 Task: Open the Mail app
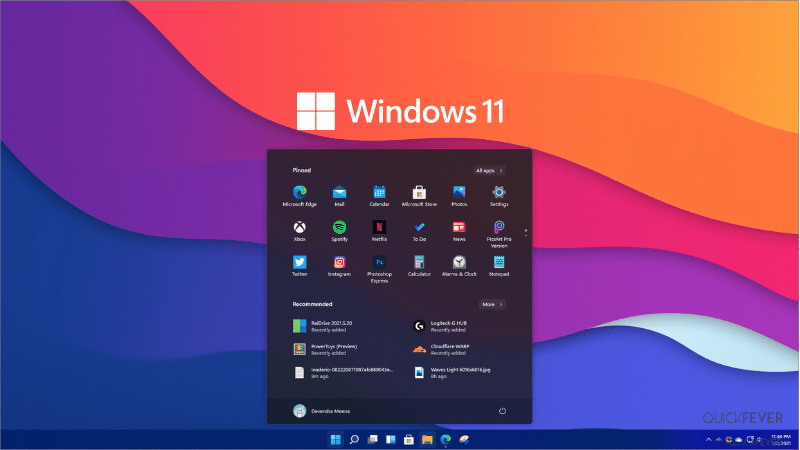point(339,196)
